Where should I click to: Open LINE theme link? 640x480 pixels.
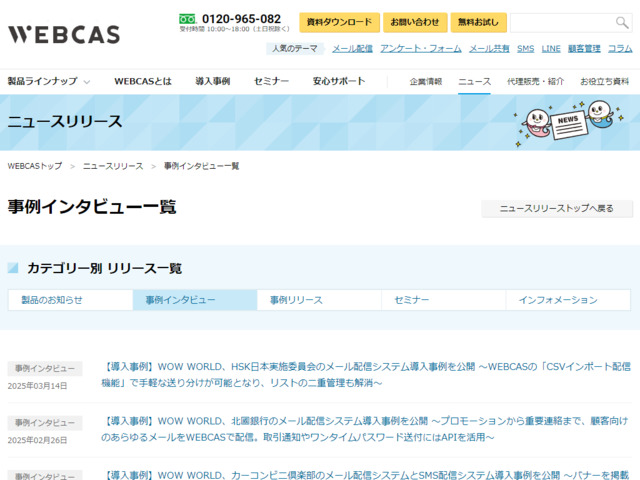point(551,49)
